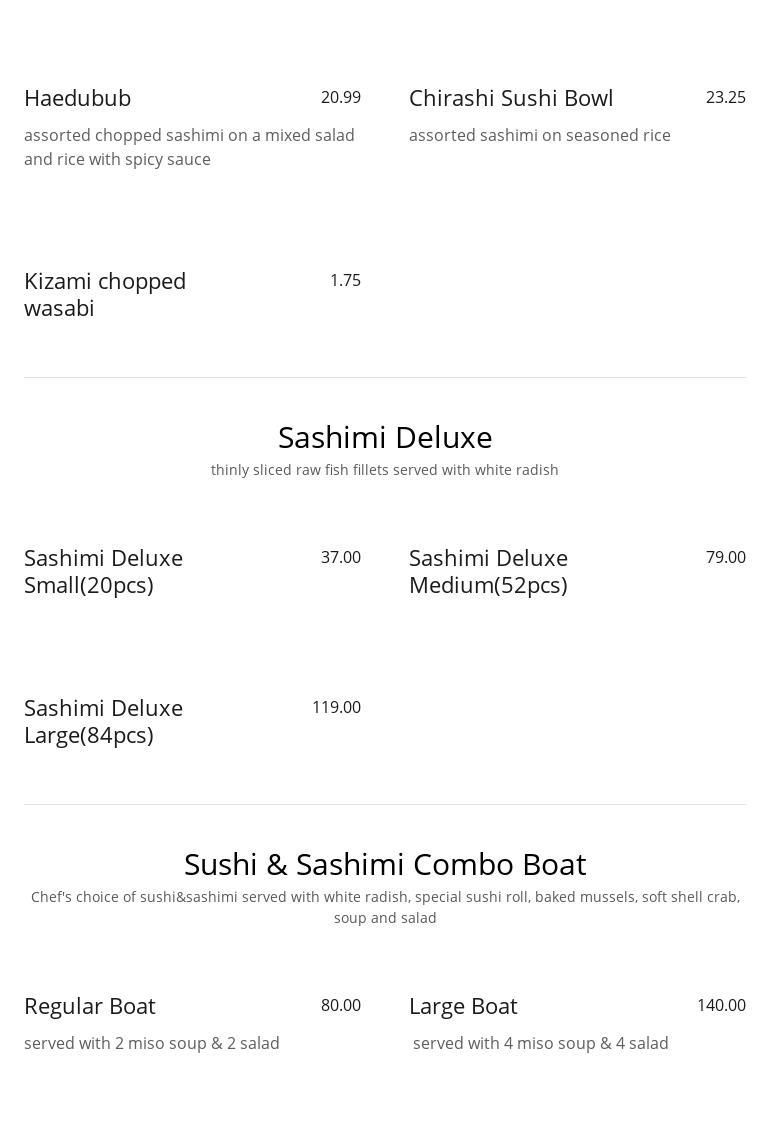Click the Sashimi Deluxe section heading
Screen dimensions: 770x1140
tap(385, 437)
